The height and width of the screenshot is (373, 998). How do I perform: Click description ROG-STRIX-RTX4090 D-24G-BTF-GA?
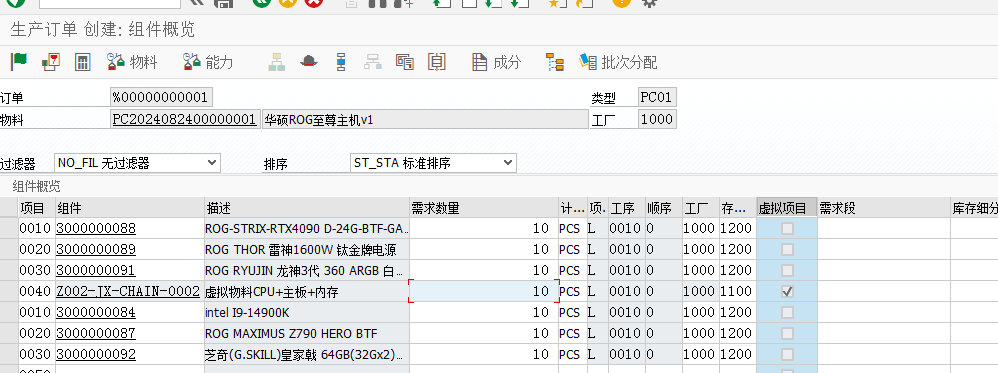coord(307,228)
